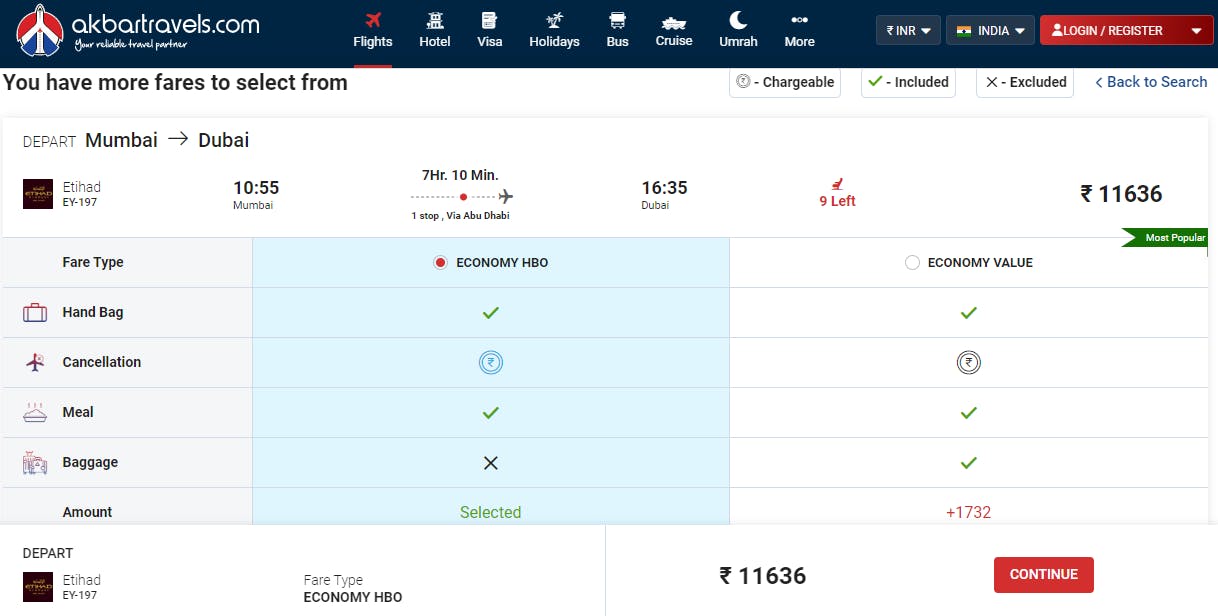Click Baggage excluded X under ECONOMY HBO

(490, 463)
